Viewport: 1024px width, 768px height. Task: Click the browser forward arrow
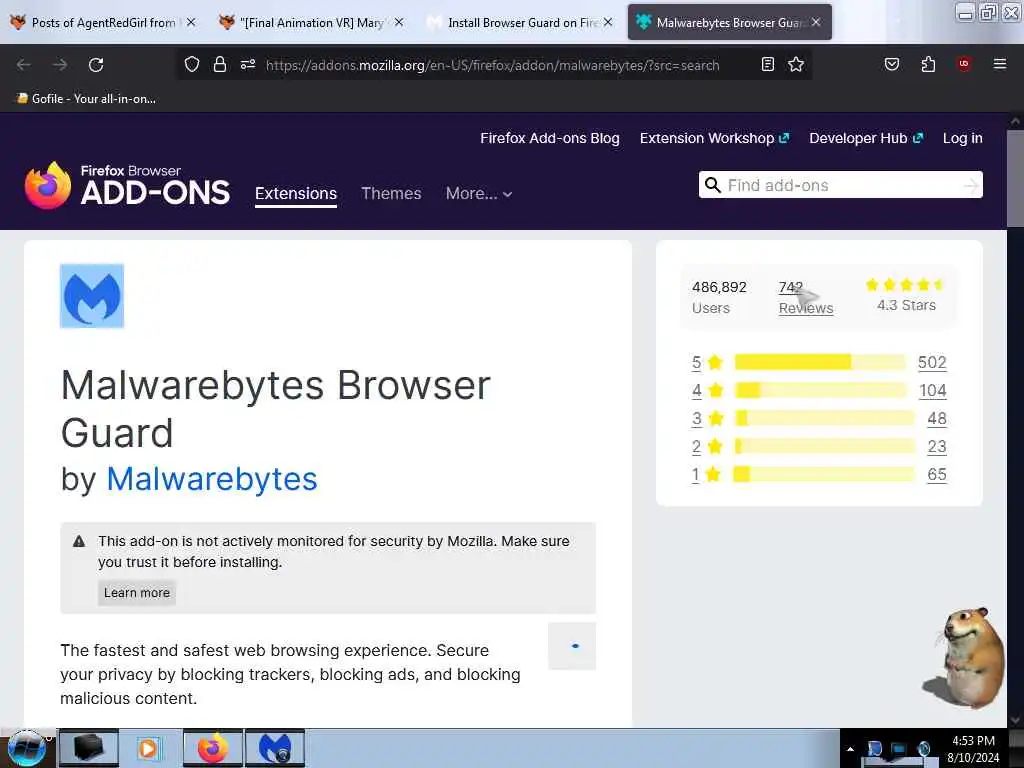point(60,65)
